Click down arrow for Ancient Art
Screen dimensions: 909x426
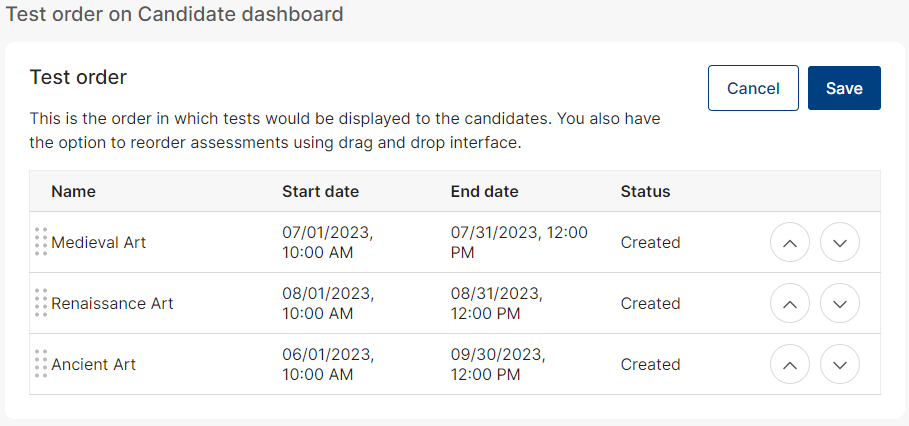click(x=840, y=364)
